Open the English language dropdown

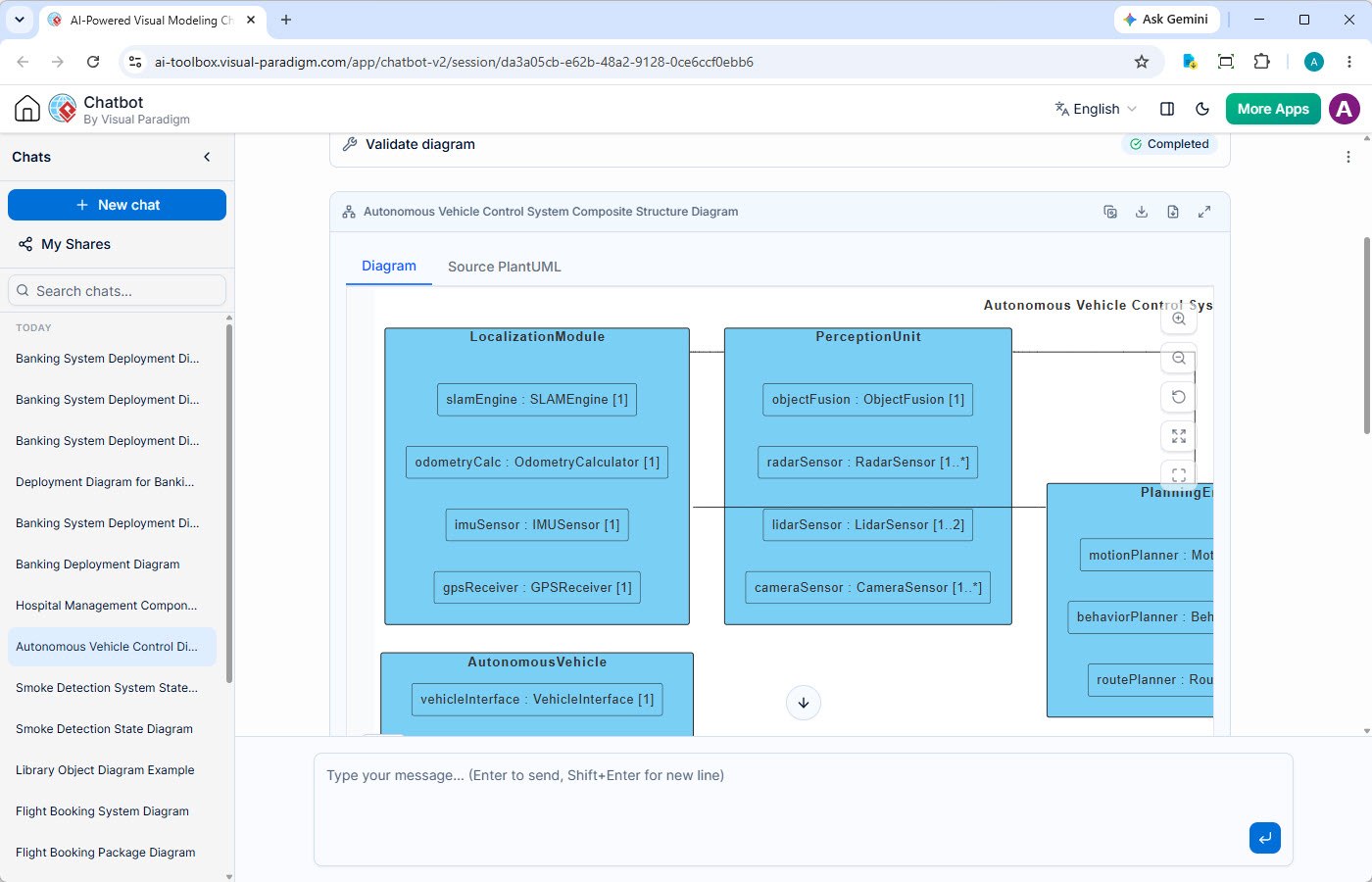tap(1096, 109)
